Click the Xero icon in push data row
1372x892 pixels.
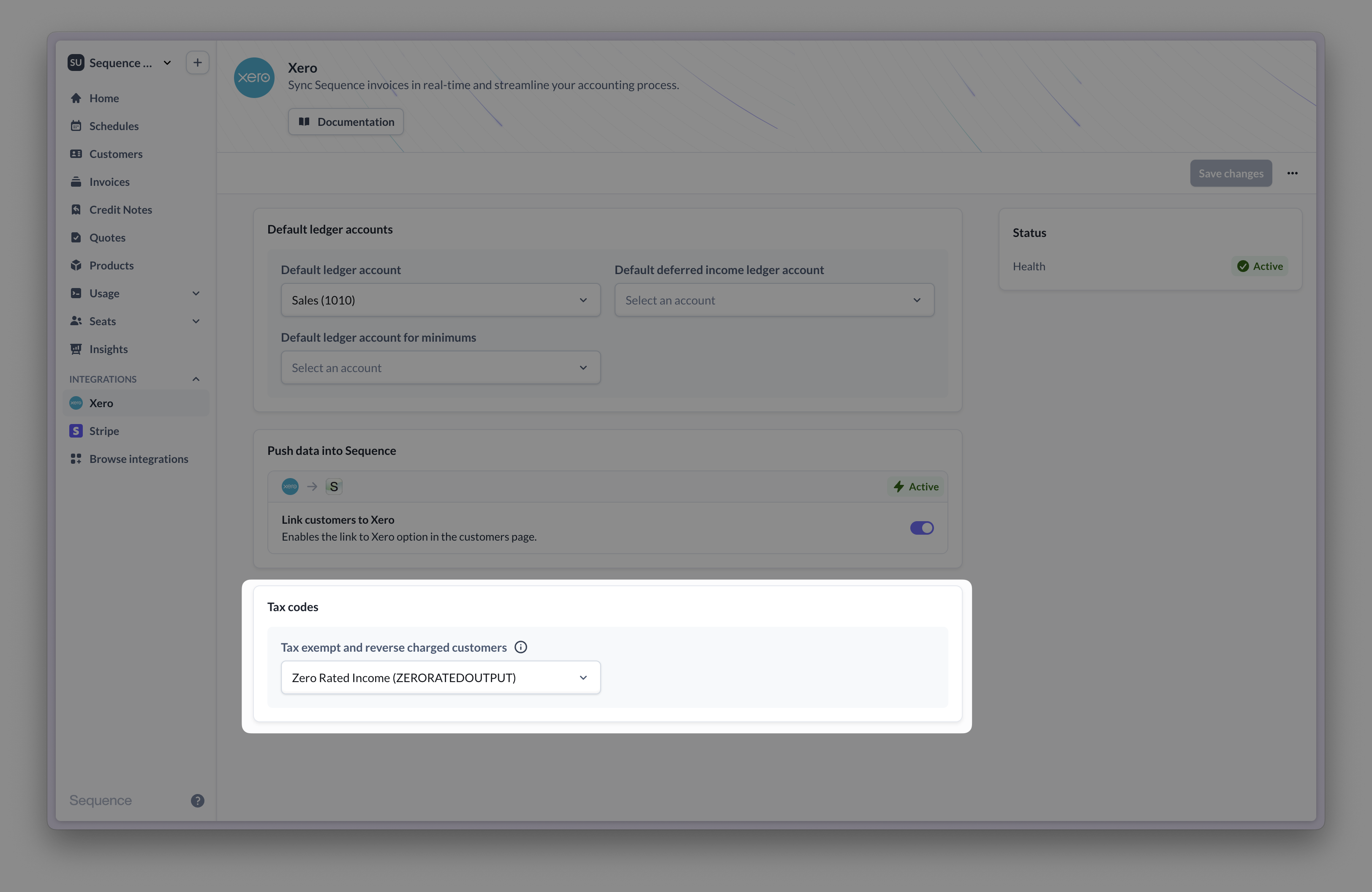coord(290,487)
